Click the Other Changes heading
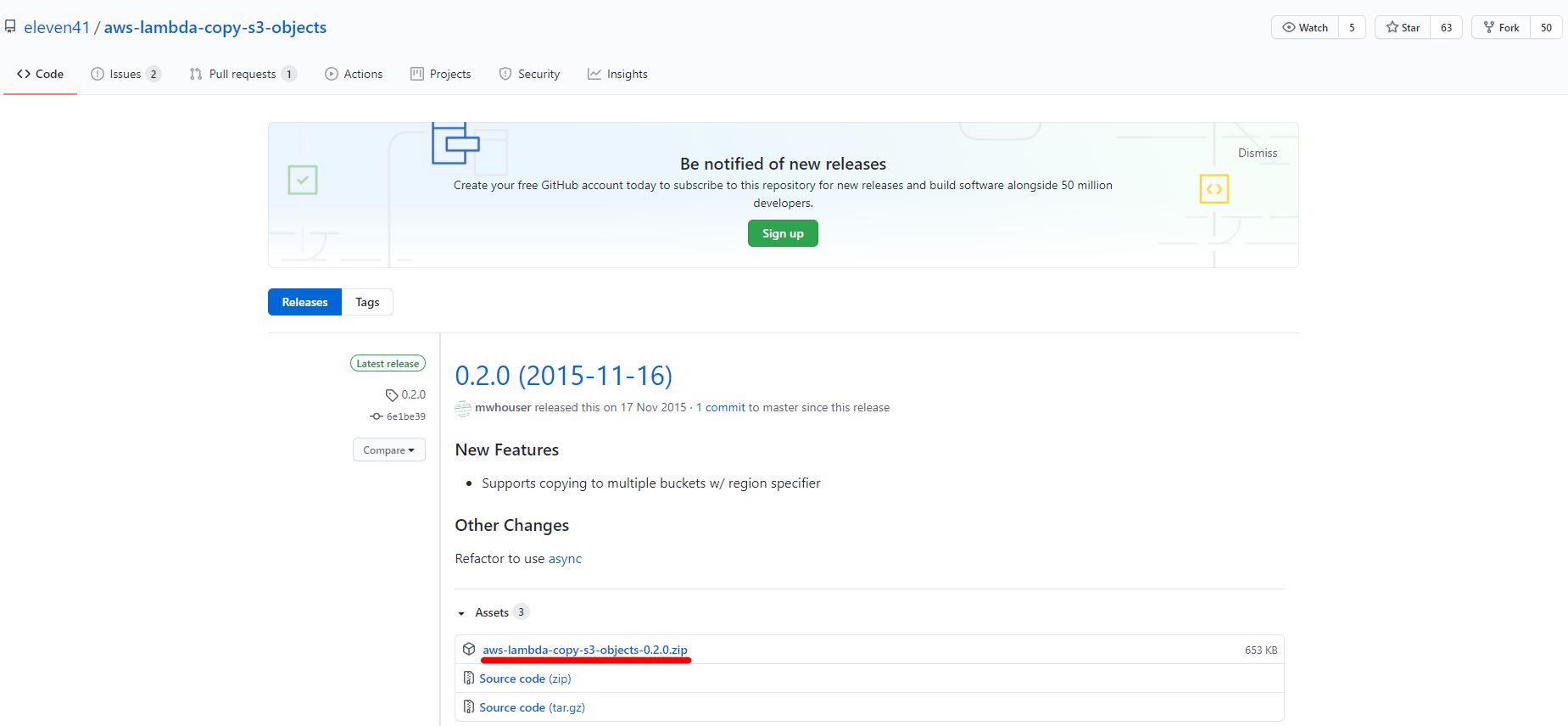Screen dimensions: 1568x726 pyautogui.click(x=512, y=525)
